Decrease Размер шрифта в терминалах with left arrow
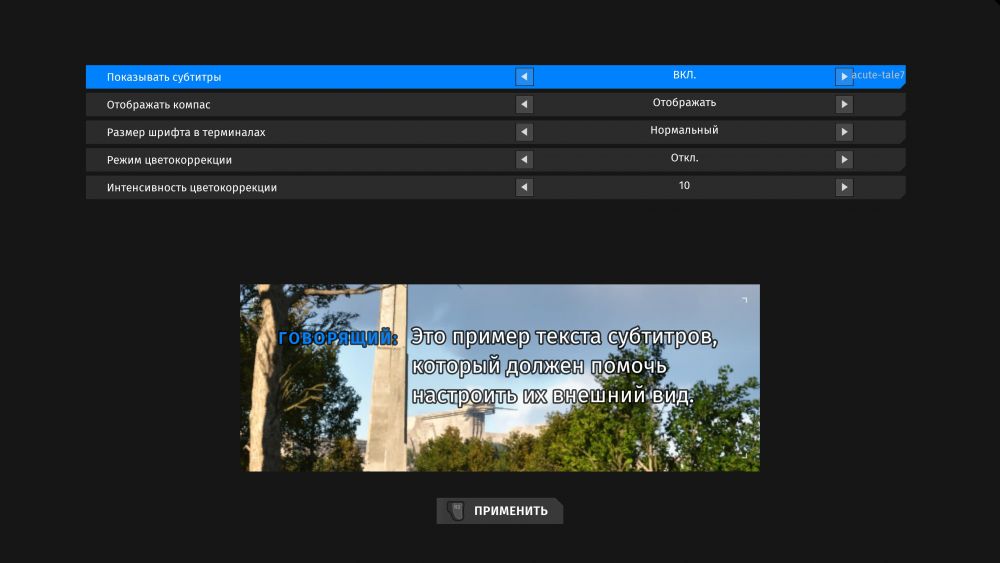The image size is (1000, 563). click(524, 132)
